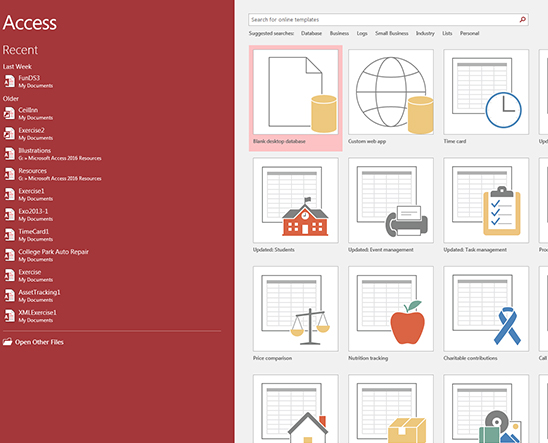Click the Exo2013-1 file icon
The width and height of the screenshot is (548, 443).
coord(9,215)
